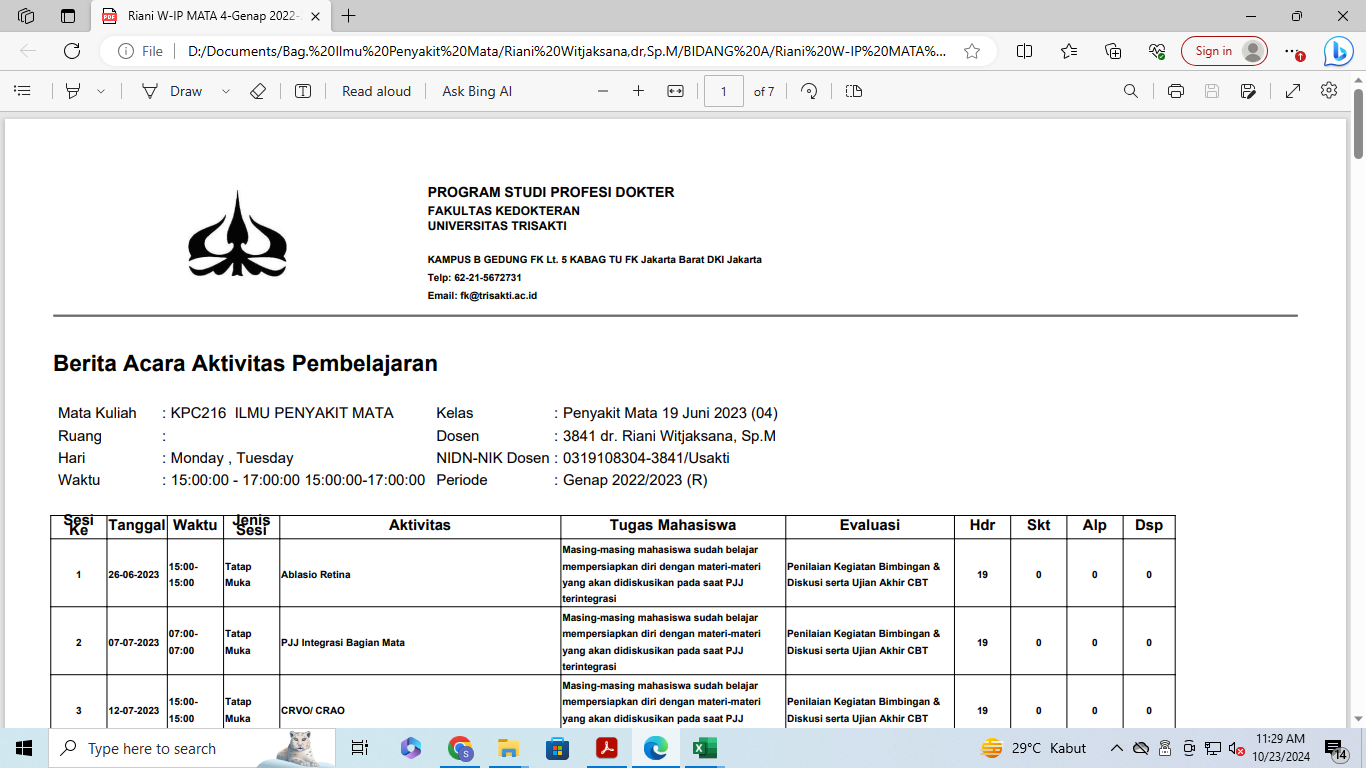Activate the Draw tool
Screen dimensions: 1366x768
click(x=172, y=91)
